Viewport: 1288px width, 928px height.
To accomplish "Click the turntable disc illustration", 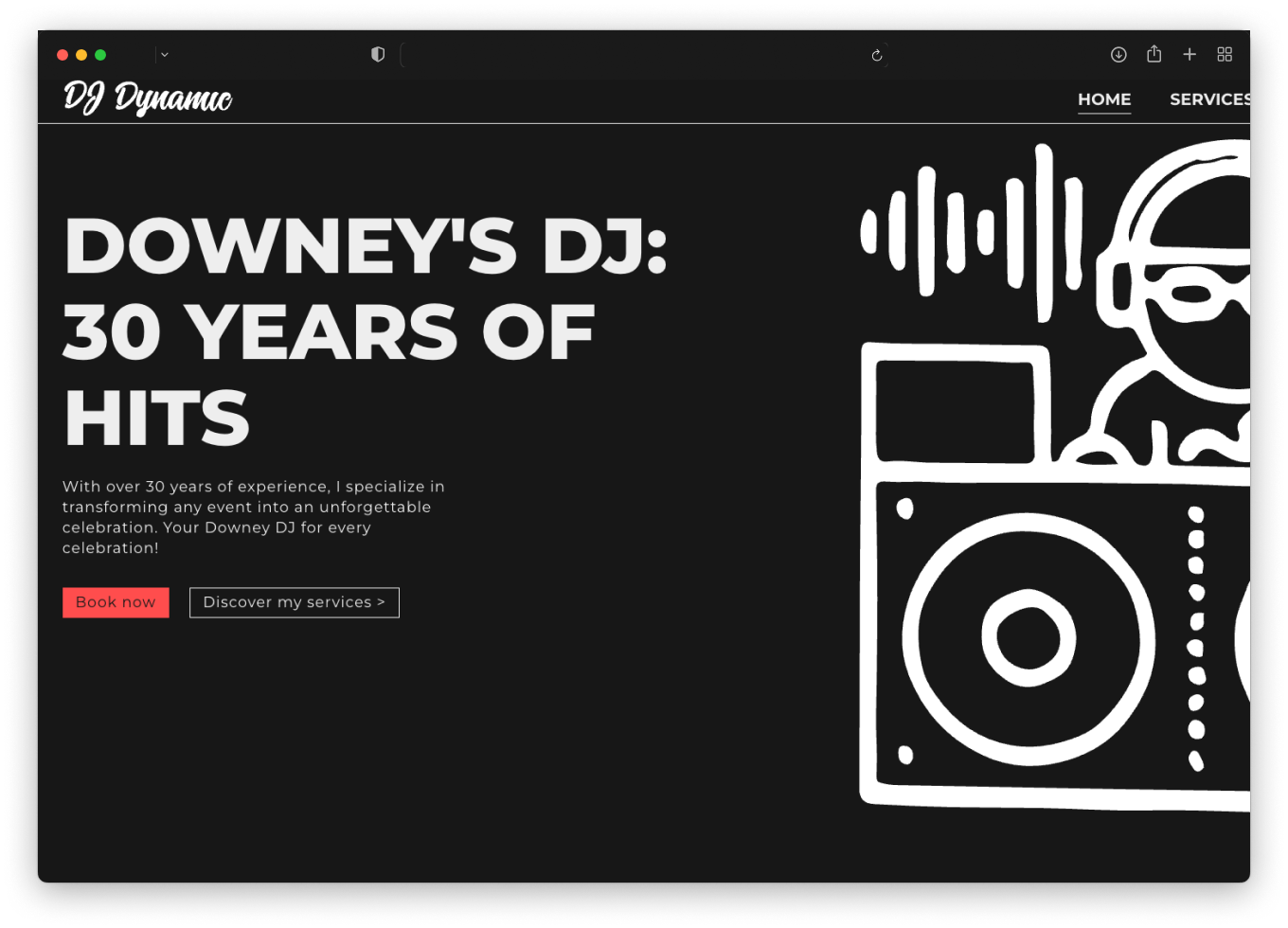I will point(1029,638).
